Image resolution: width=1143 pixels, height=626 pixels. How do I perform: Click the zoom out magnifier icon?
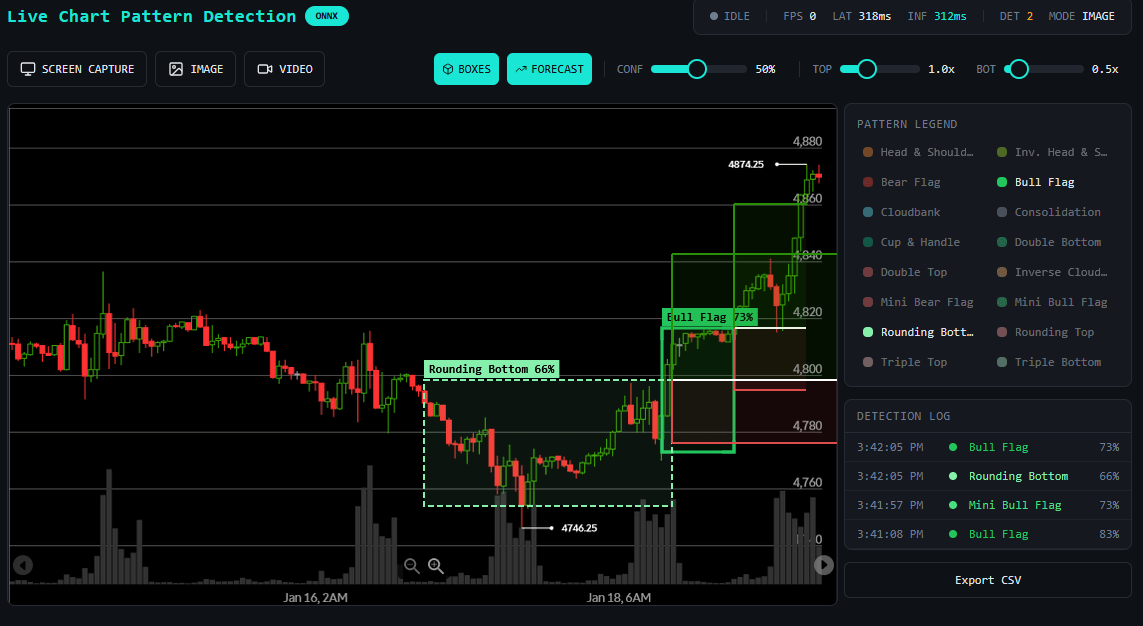[411, 566]
